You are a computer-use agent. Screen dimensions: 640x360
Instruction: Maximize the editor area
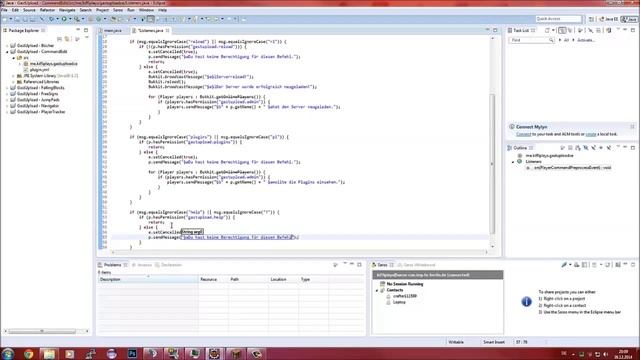point(495,30)
